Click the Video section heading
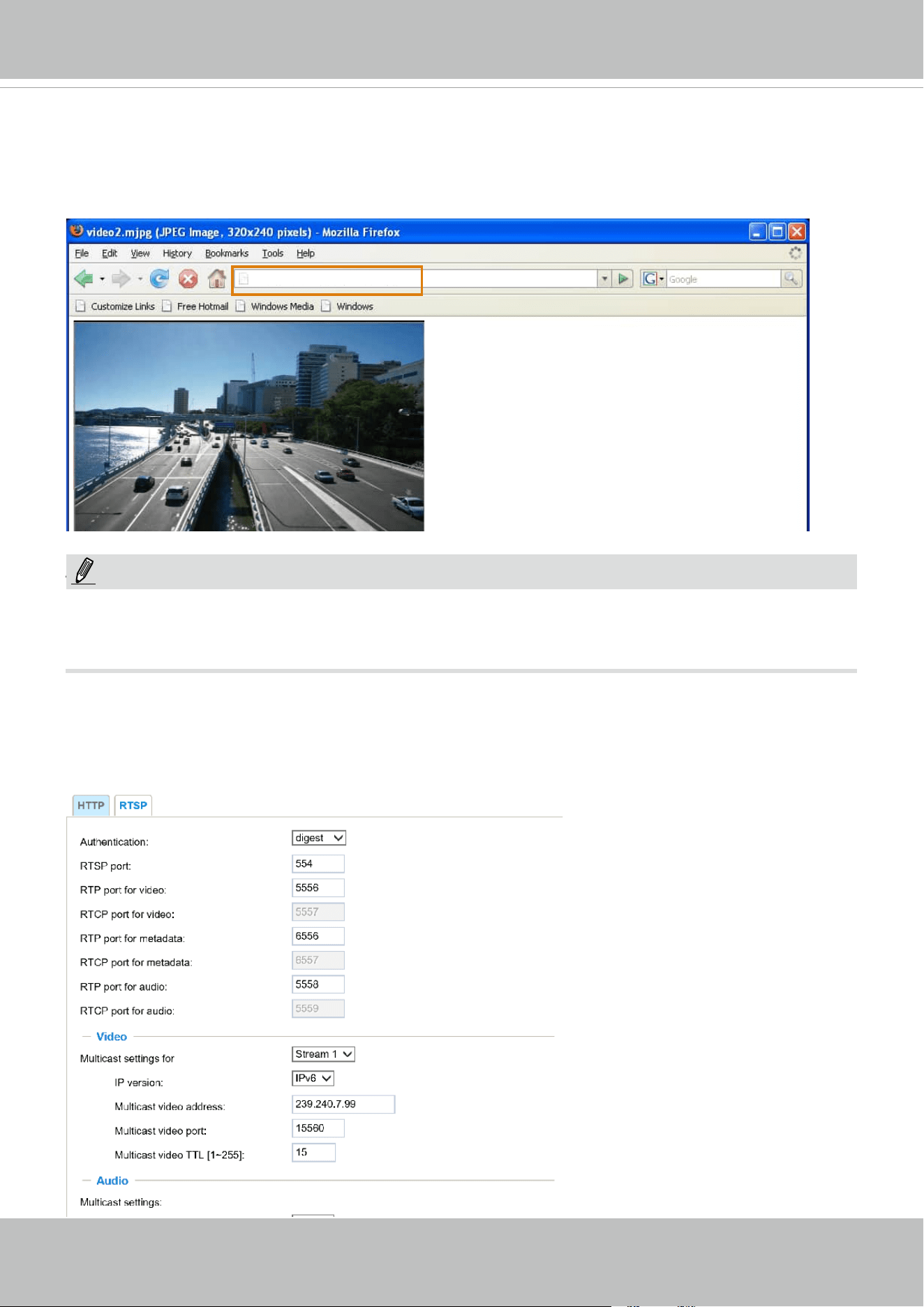Image resolution: width=924 pixels, height=1307 pixels. (112, 1037)
